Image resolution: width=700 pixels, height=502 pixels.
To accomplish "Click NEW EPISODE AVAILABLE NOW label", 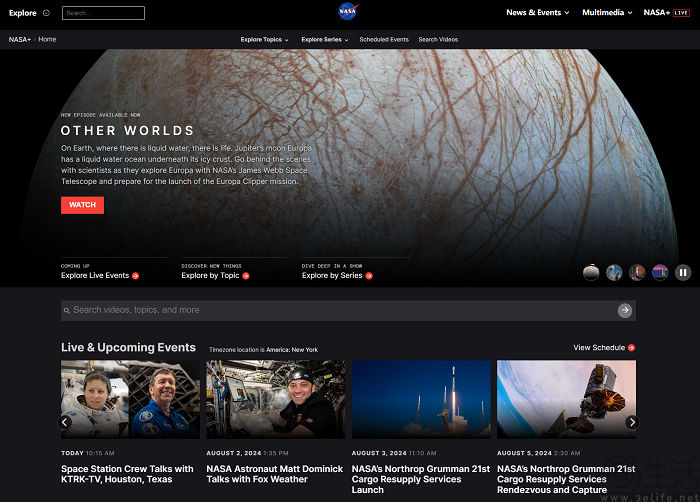I will pyautogui.click(x=100, y=115).
